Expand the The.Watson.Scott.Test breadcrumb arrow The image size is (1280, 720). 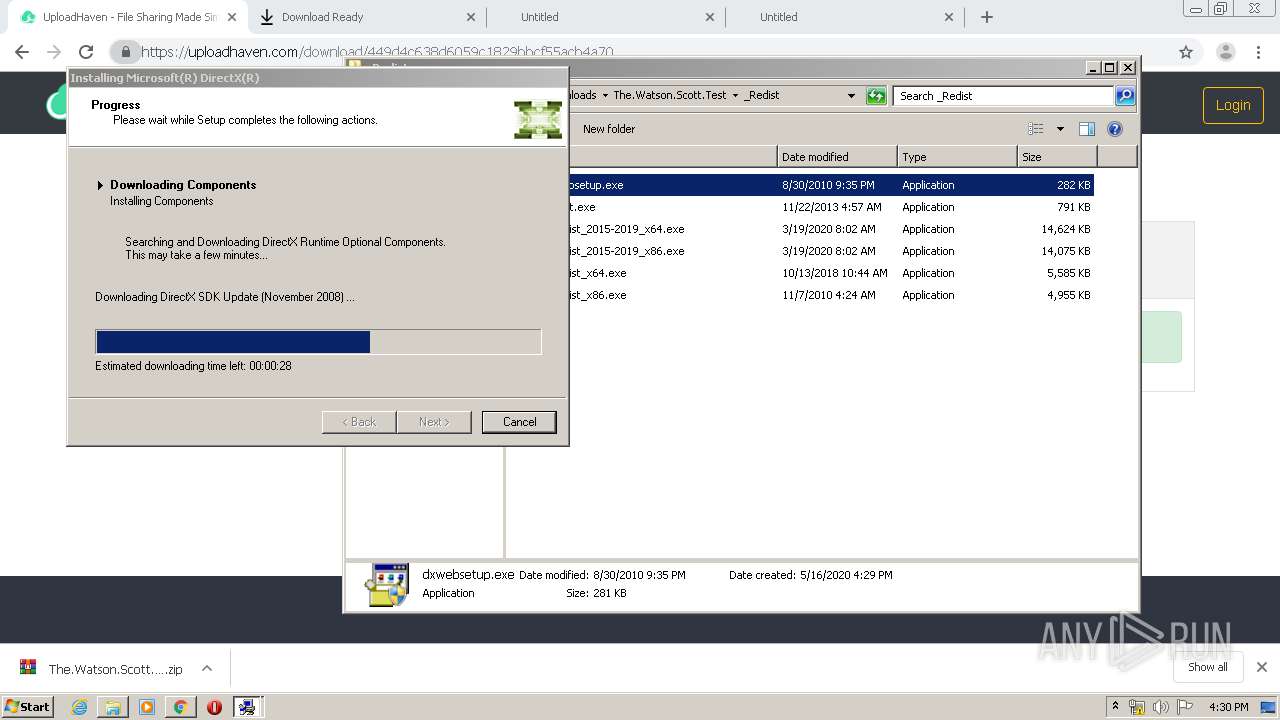click(735, 96)
